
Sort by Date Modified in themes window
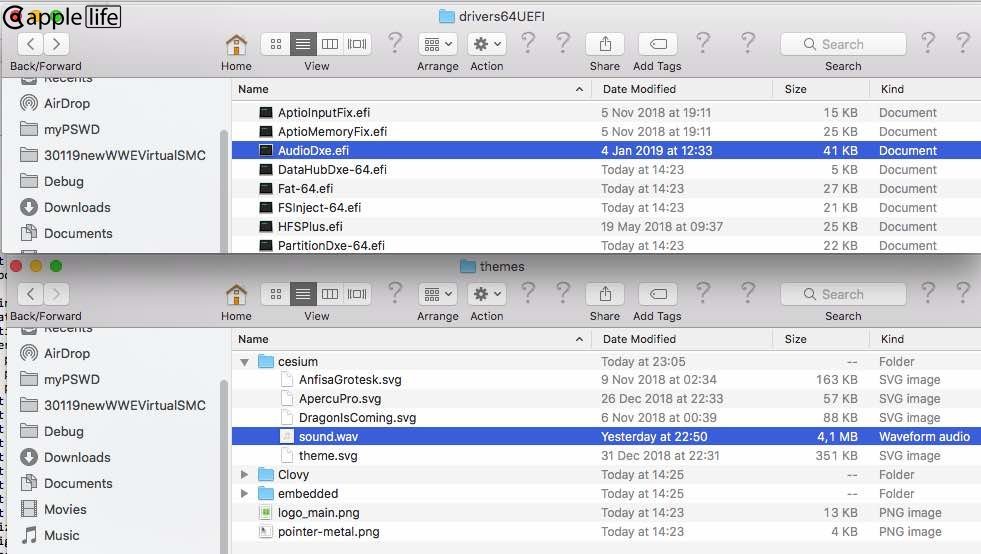pyautogui.click(x=682, y=339)
